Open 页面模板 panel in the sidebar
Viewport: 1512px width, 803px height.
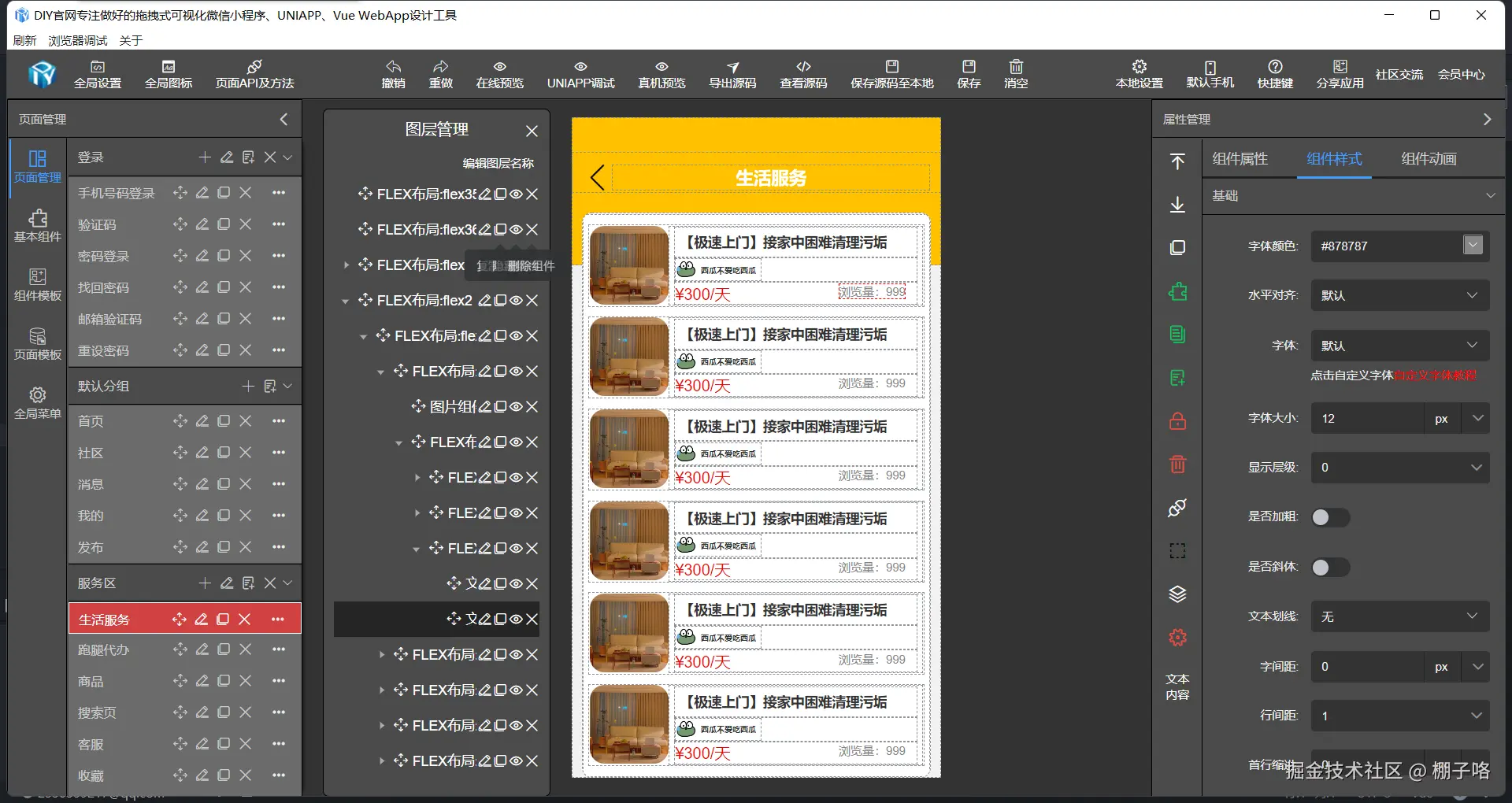(36, 344)
